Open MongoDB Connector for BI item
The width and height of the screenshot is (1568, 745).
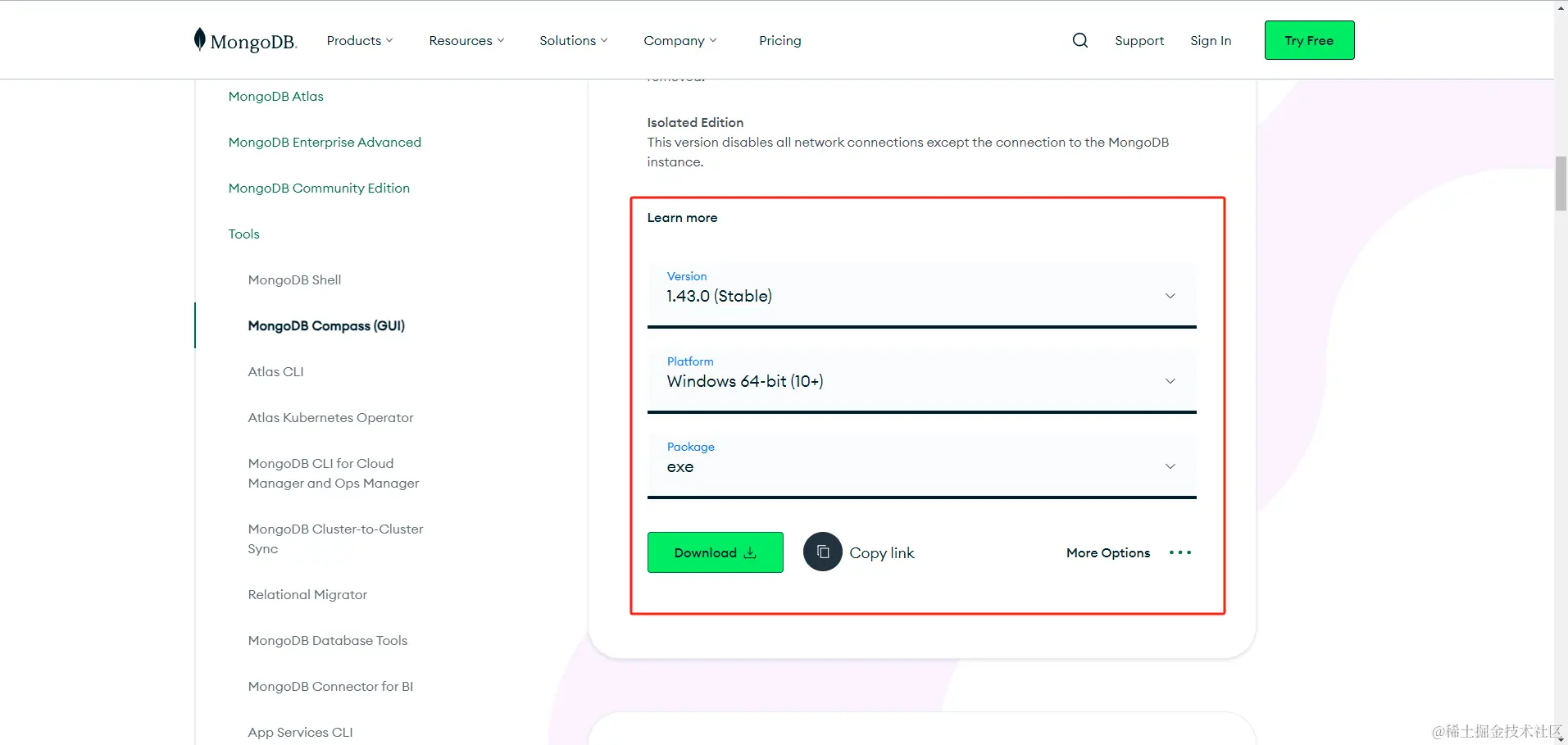pos(330,686)
